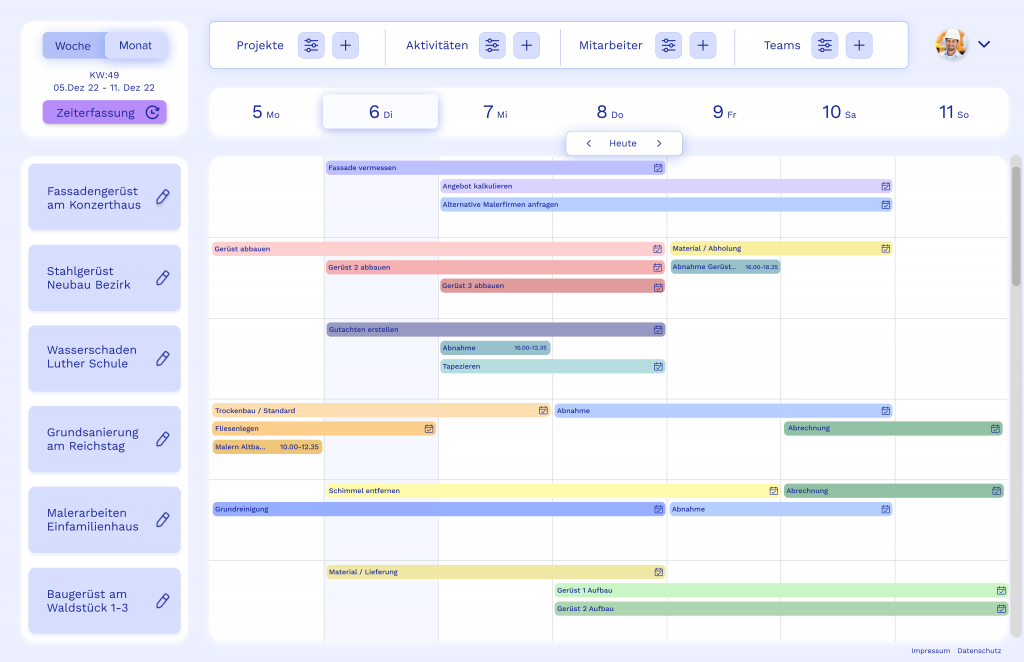The image size is (1024, 662).
Task: Add a new Mitarbeiter with plus icon
Action: (x=703, y=45)
